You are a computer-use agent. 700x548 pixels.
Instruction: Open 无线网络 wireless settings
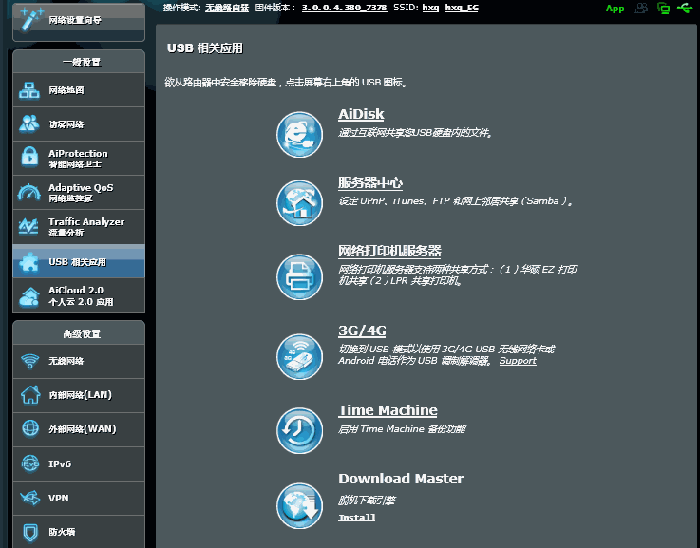(79, 361)
